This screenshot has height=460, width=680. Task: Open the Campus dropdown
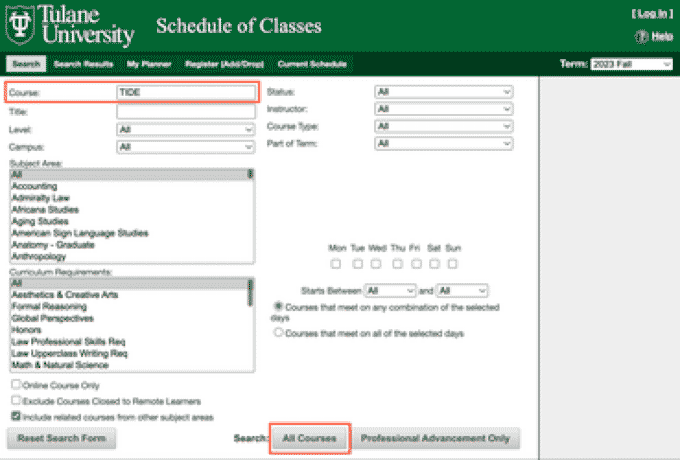[186, 147]
